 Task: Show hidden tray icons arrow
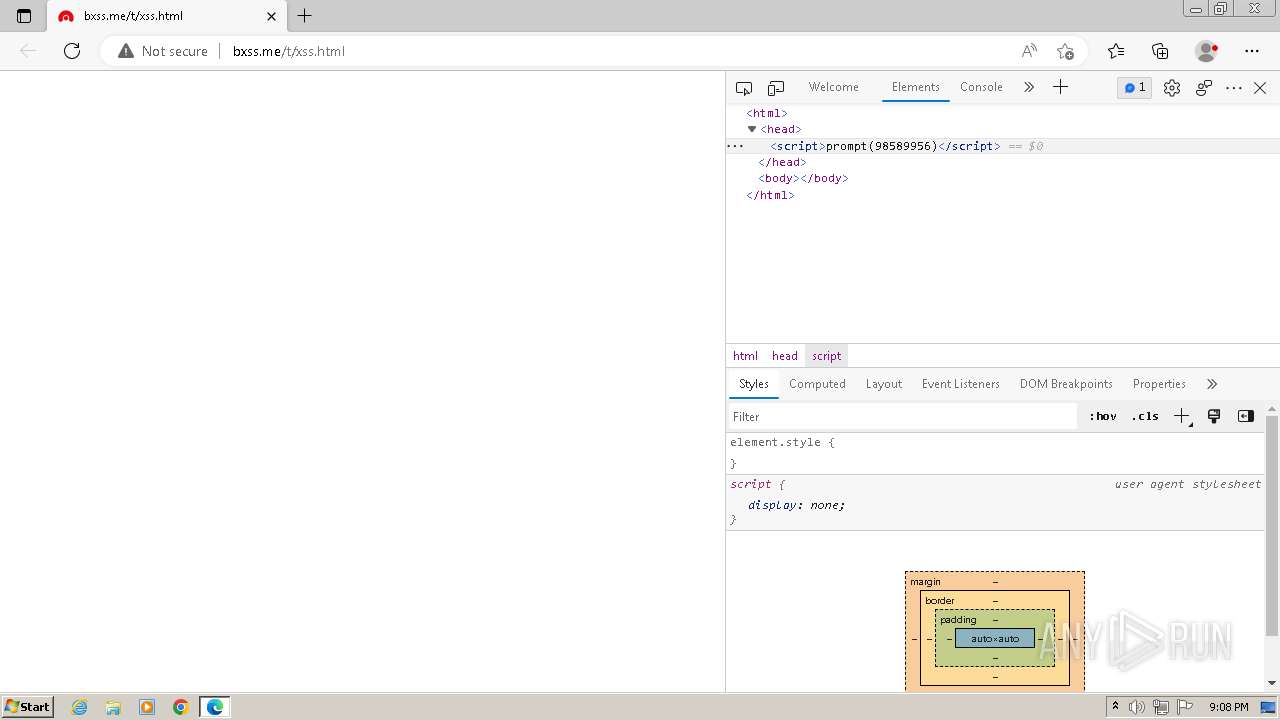coord(1115,707)
